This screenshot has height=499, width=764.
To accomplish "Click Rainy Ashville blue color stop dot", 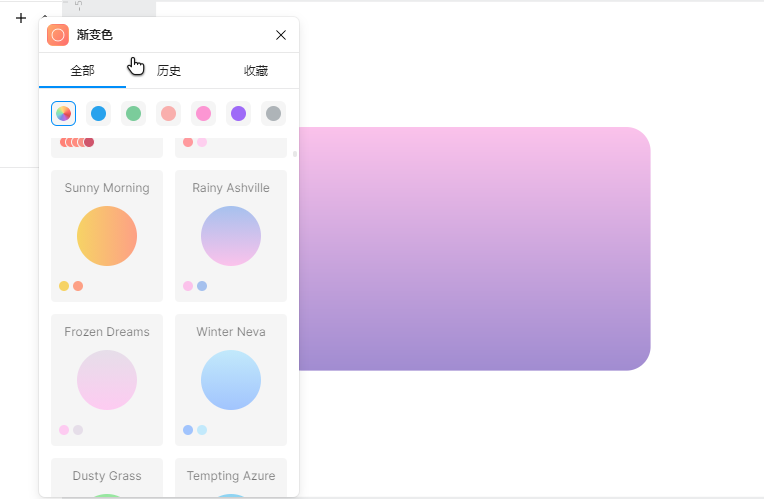I will point(202,286).
